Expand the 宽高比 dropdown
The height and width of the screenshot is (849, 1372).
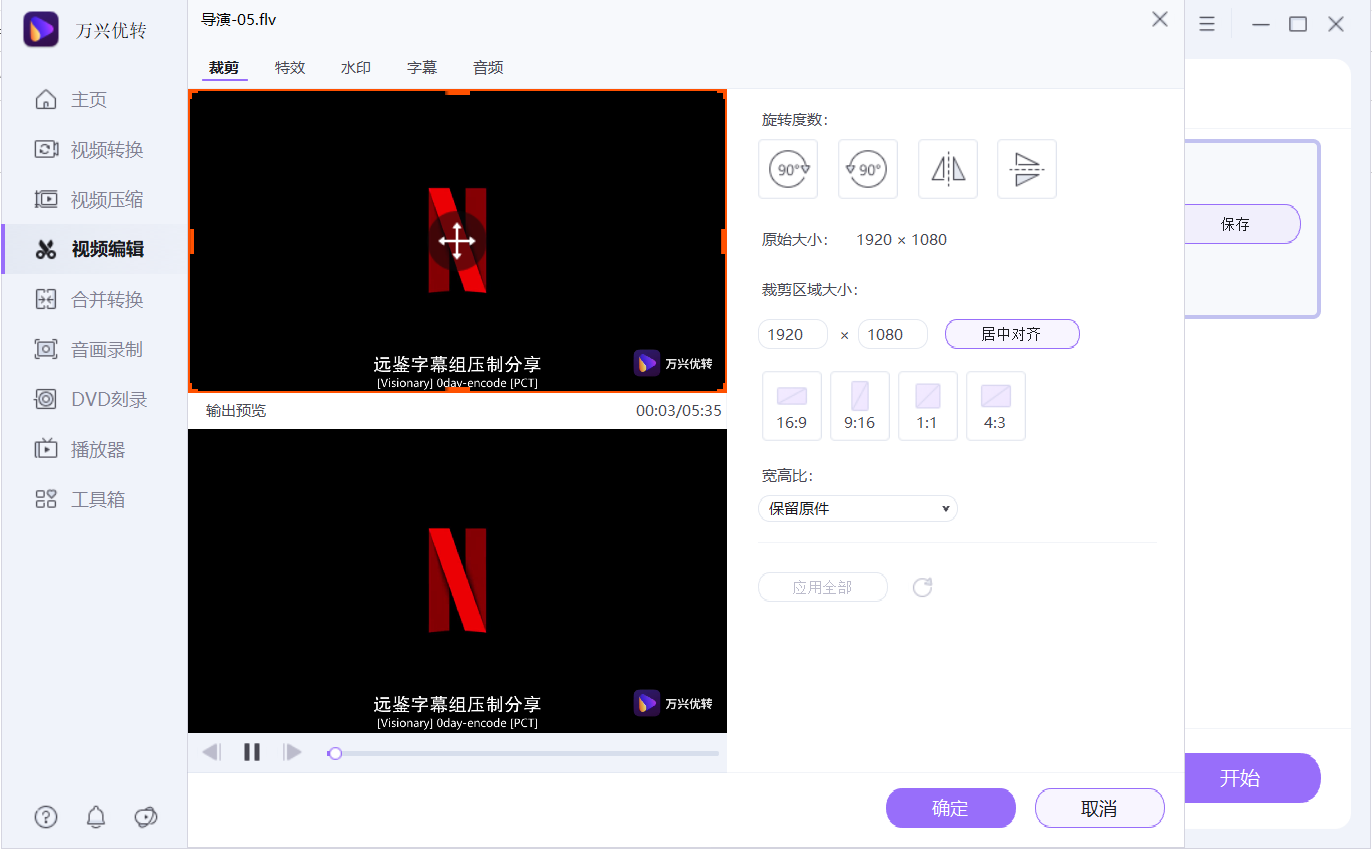click(x=858, y=509)
